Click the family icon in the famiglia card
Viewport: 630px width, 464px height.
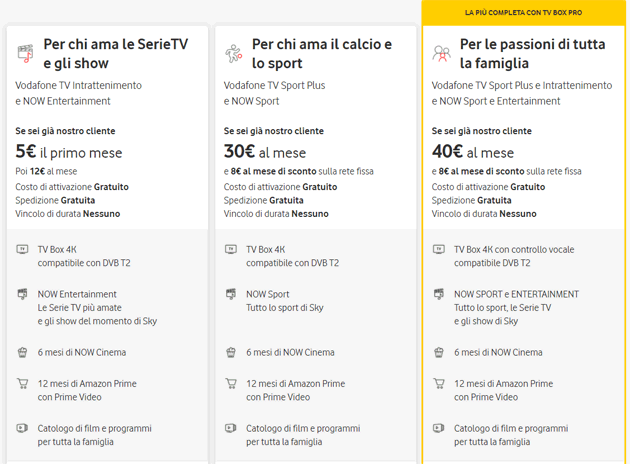441,53
